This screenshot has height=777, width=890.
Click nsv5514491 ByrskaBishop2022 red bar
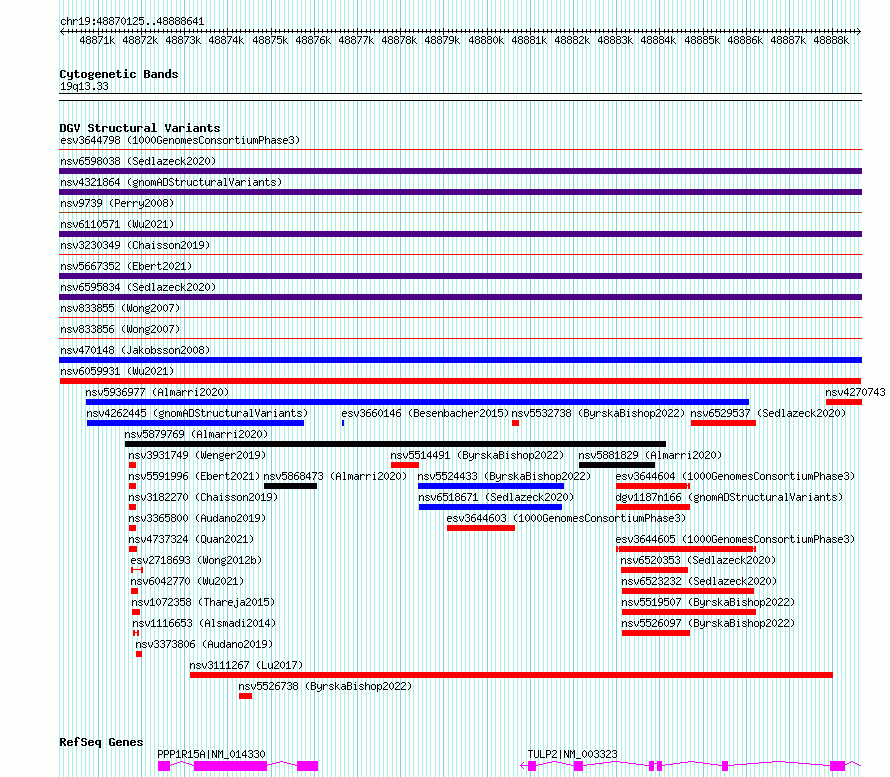coord(405,465)
